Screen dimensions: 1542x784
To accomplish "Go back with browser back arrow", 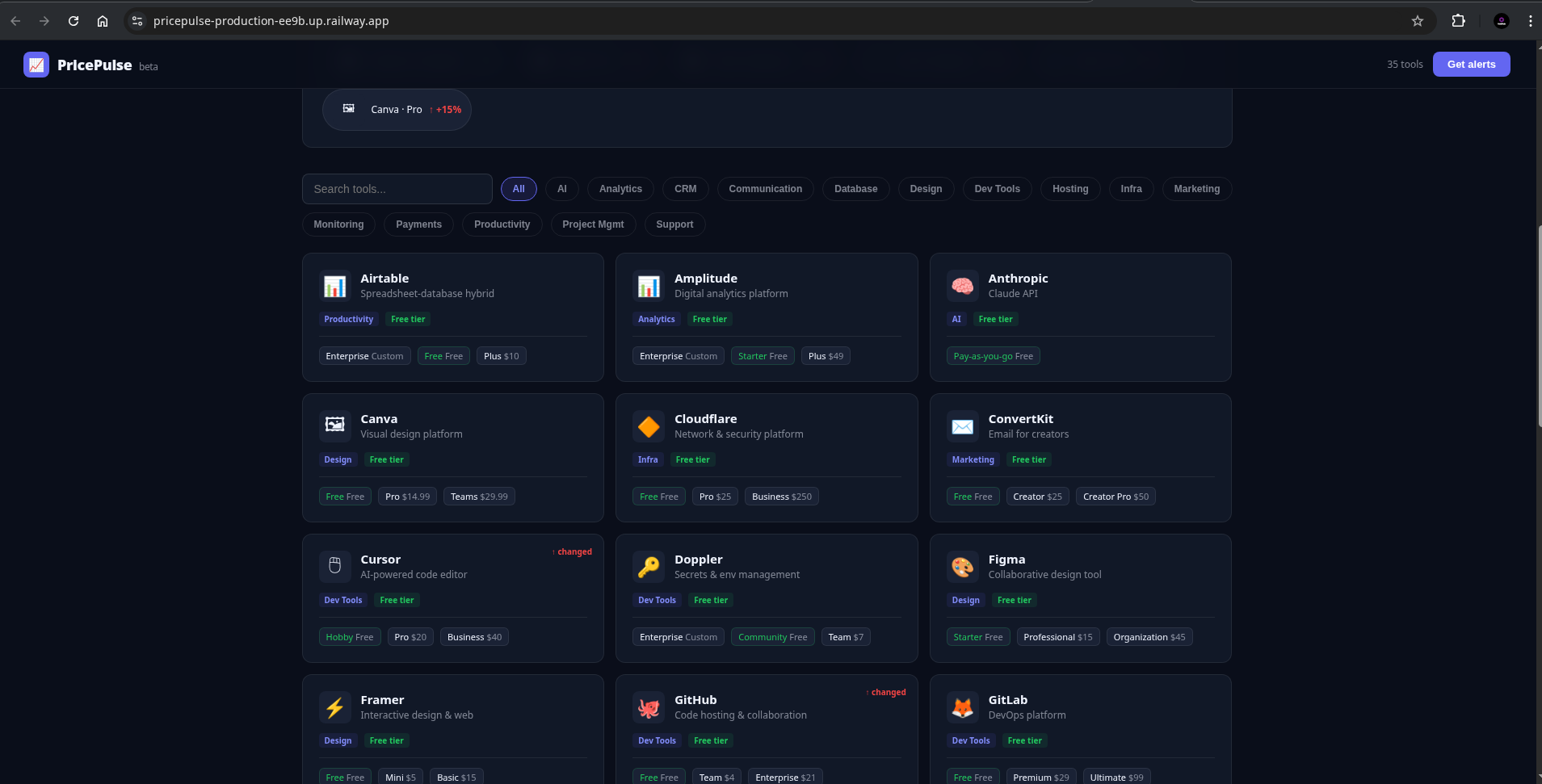I will (15, 21).
